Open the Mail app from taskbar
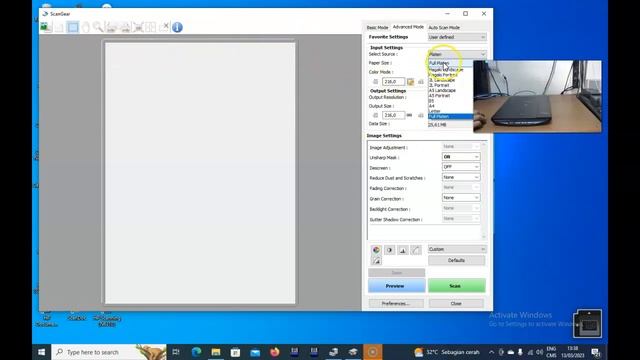This screenshot has height=360, width=640. point(255,352)
